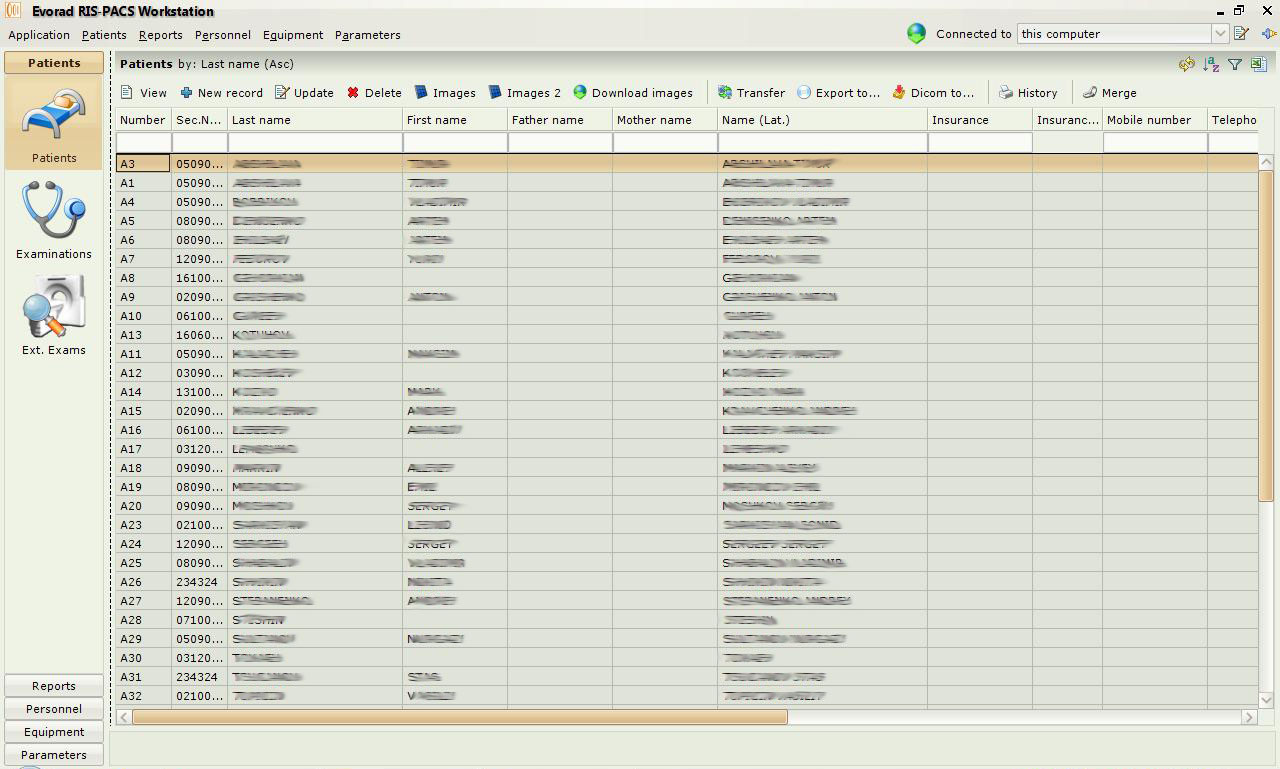Click the edit connection icon
Screen dimensions: 1280x769
[1242, 34]
